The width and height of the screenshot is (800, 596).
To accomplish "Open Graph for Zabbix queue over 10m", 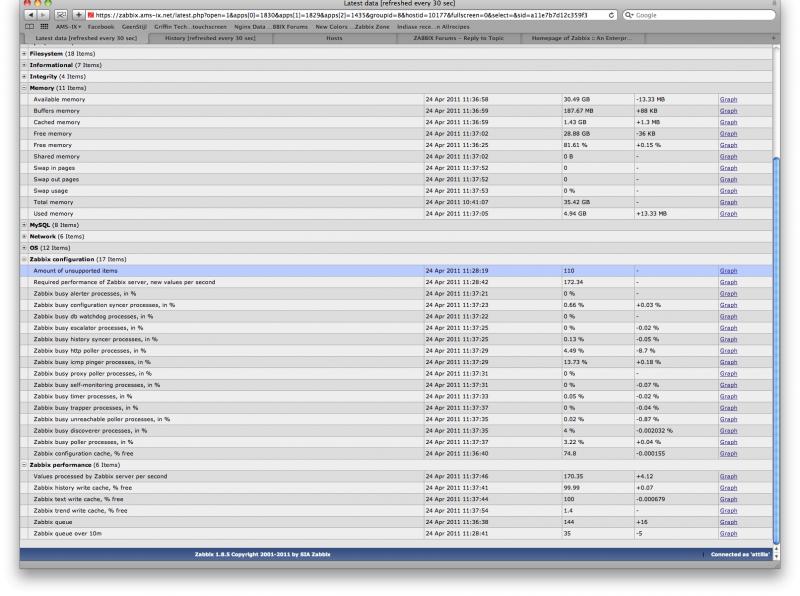I will pyautogui.click(x=728, y=534).
